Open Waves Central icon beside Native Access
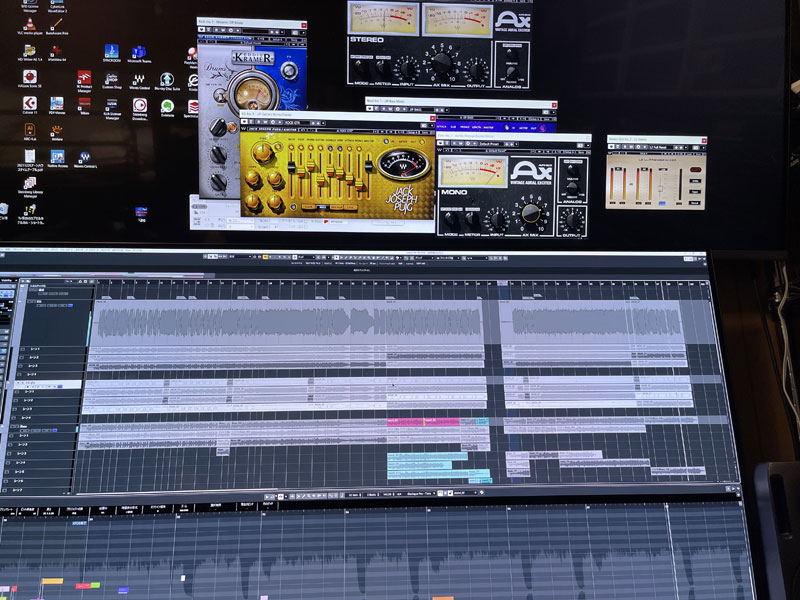 coord(85,160)
